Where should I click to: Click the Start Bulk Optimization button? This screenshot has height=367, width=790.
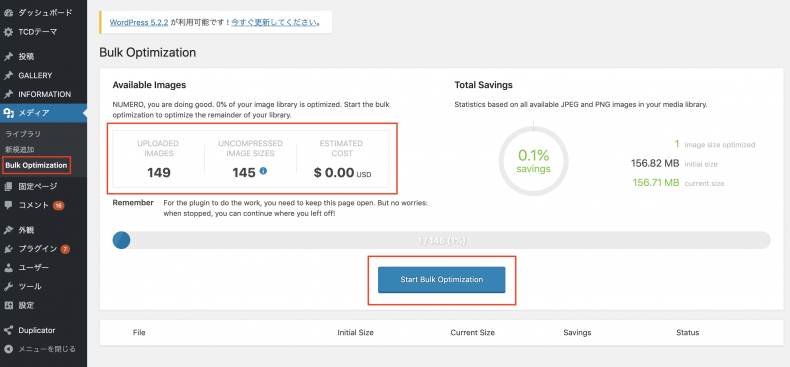pos(441,280)
